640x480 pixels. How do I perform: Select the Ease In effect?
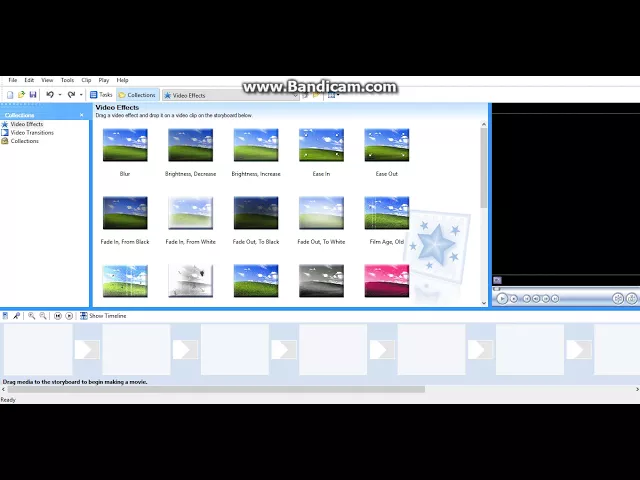pos(321,145)
